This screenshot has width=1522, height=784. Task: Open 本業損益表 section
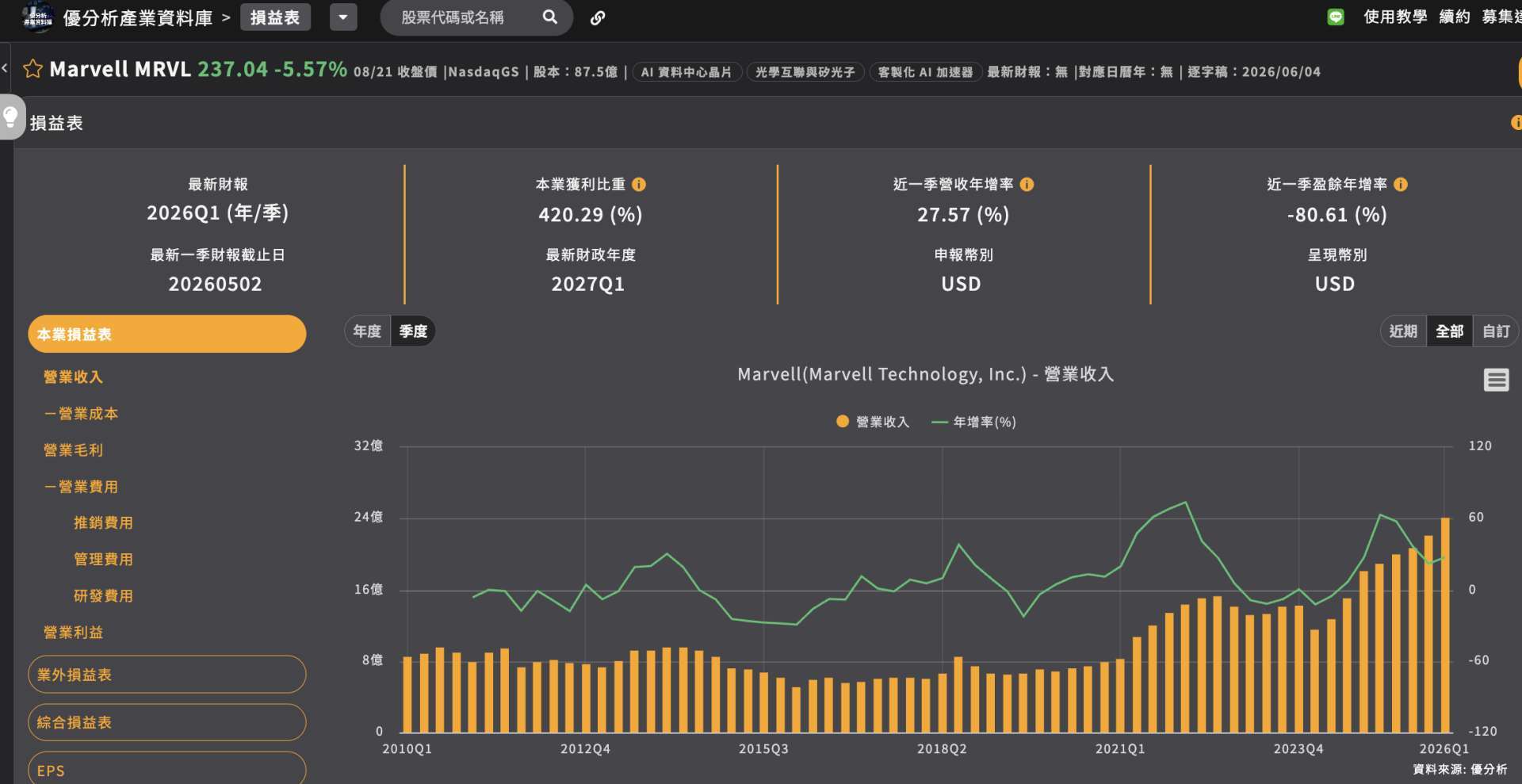[166, 334]
